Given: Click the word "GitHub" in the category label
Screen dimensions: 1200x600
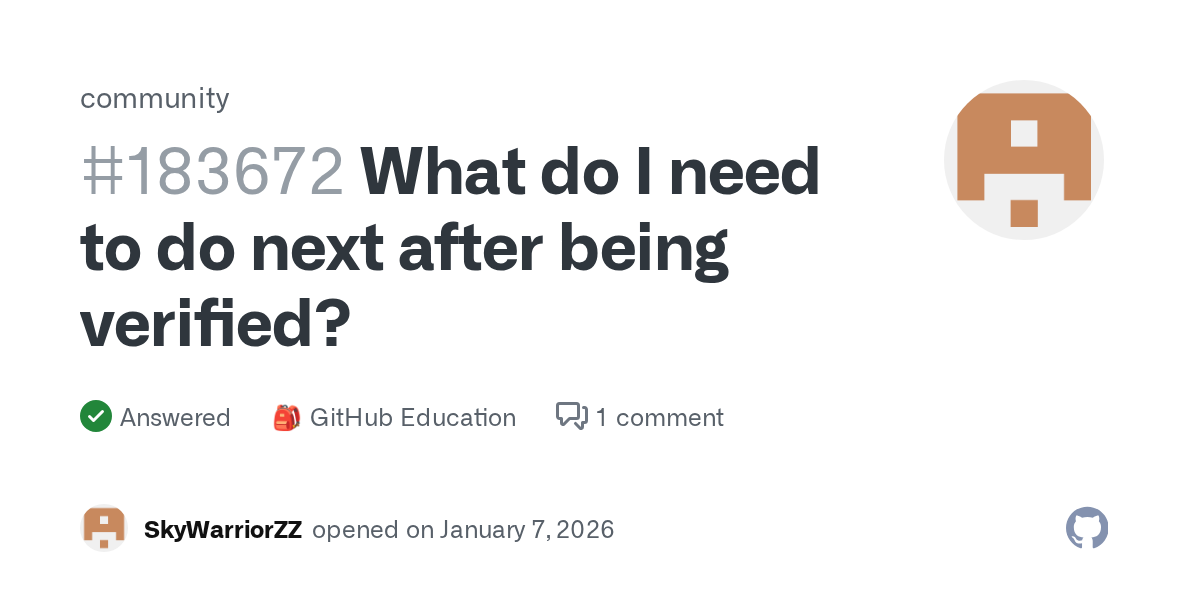Looking at the screenshot, I should (352, 417).
